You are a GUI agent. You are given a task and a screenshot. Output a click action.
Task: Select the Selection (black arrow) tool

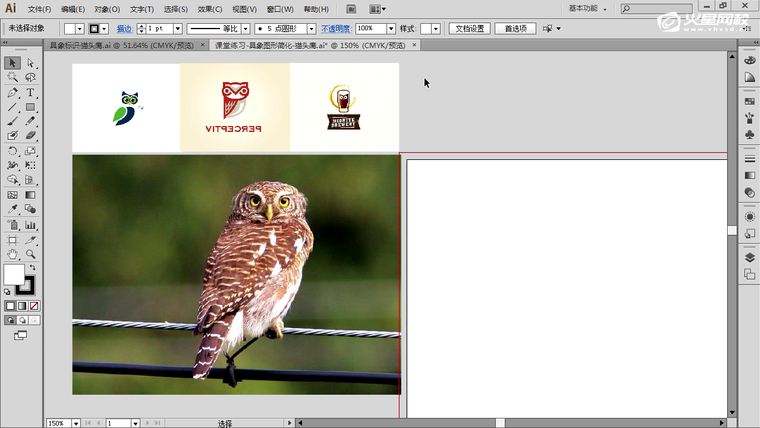12,63
